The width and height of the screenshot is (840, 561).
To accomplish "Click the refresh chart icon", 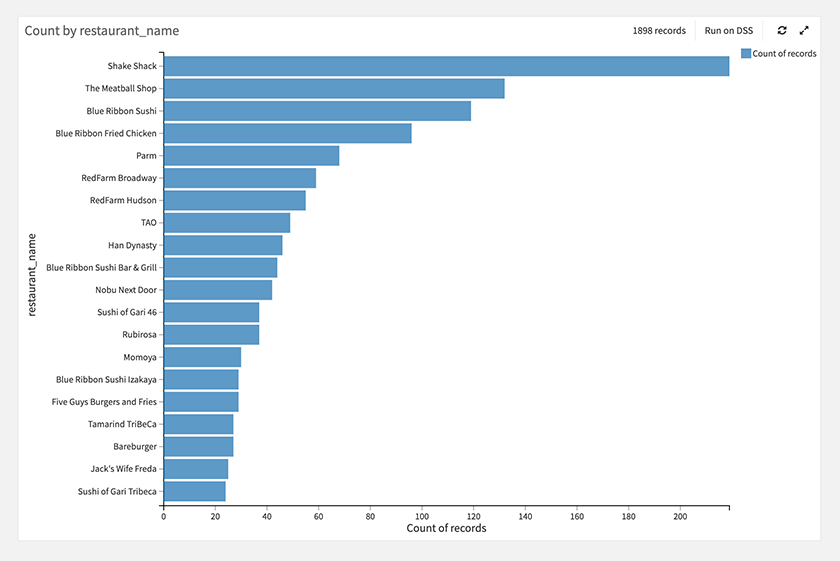I will (782, 31).
